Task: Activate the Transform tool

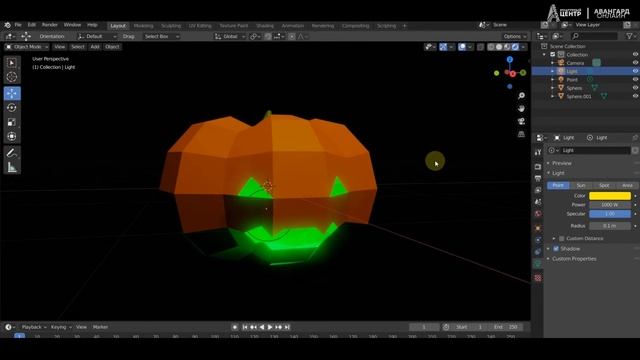Action: click(x=11, y=136)
